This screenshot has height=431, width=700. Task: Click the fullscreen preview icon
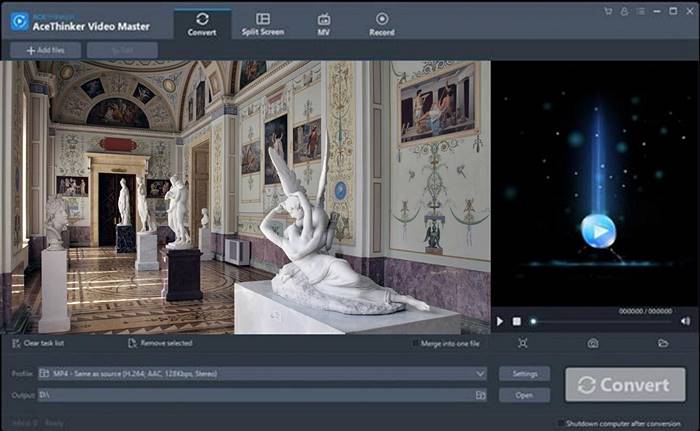523,343
